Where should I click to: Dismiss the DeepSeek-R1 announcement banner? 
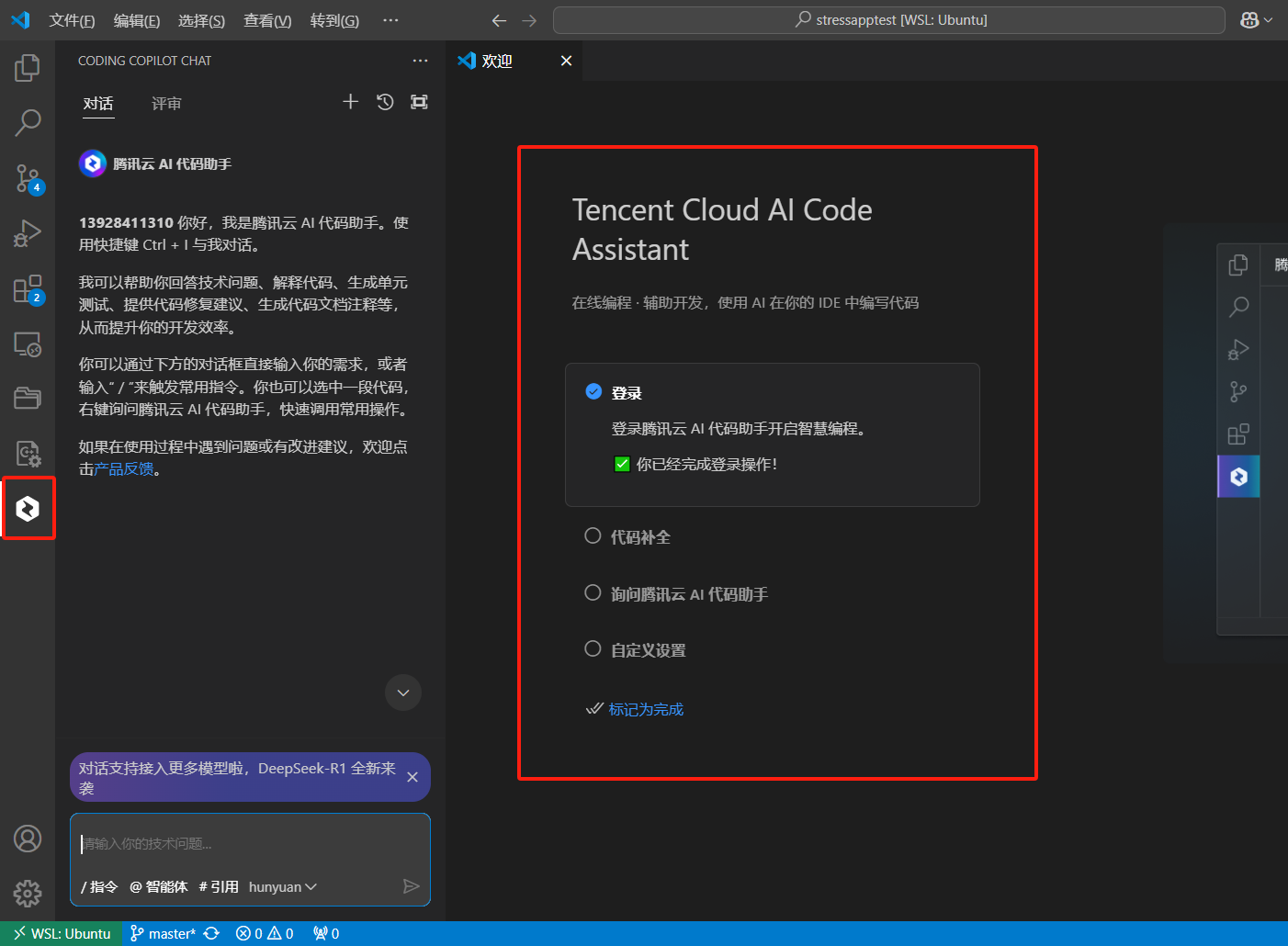[x=412, y=777]
